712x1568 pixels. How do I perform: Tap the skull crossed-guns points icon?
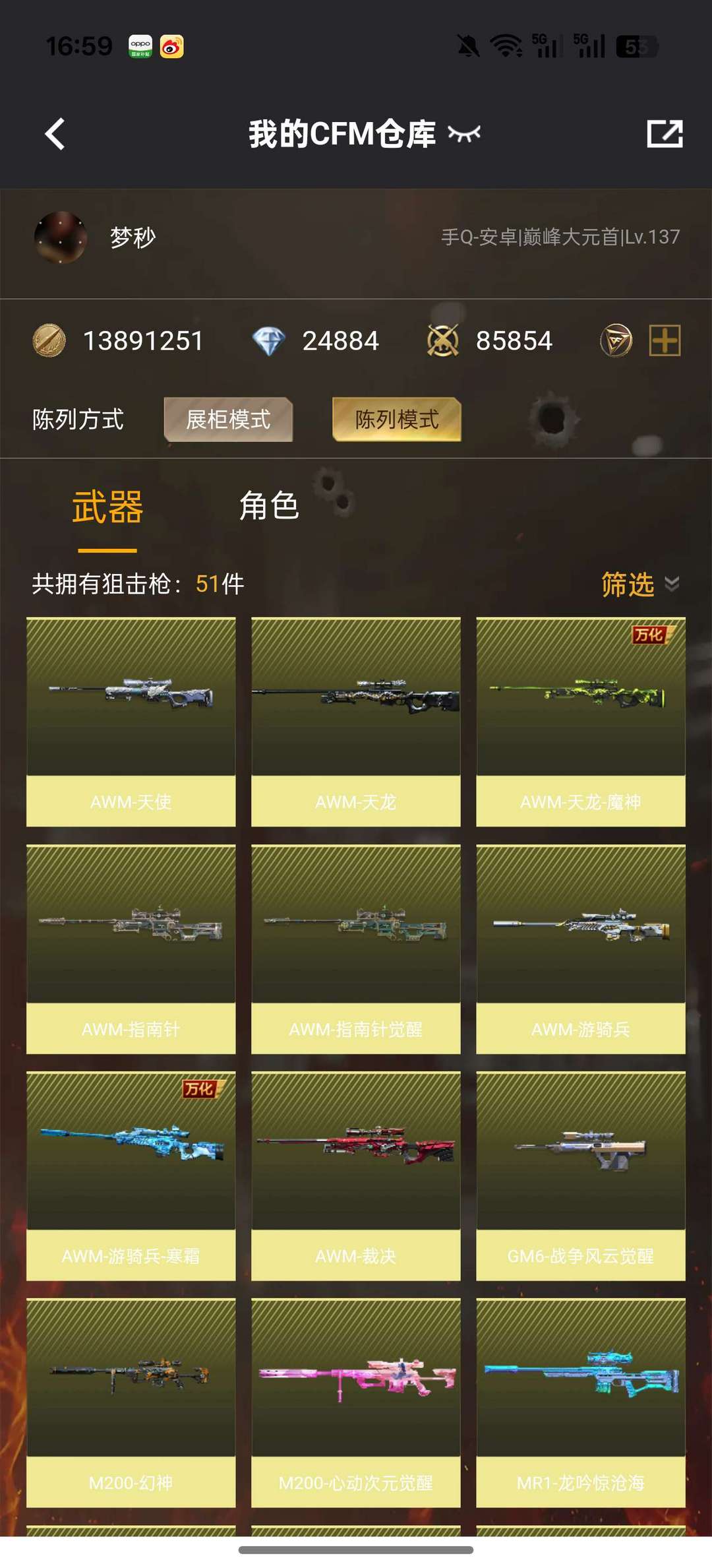[443, 341]
